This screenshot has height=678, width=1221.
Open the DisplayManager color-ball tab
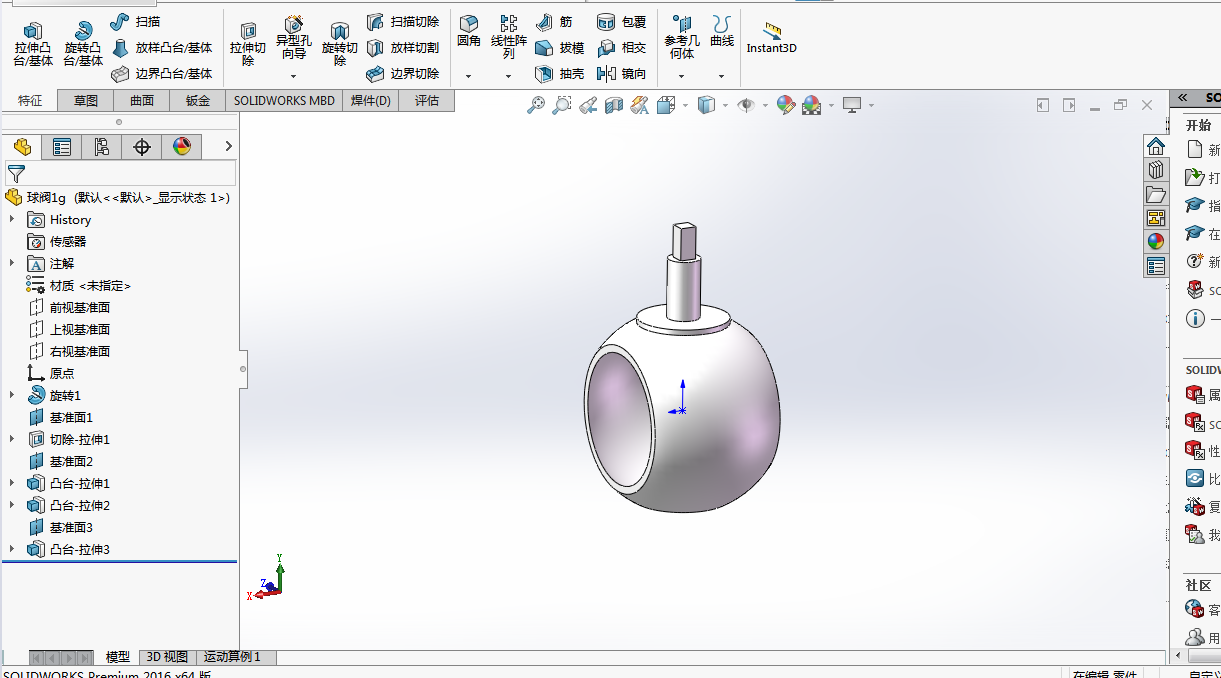tap(182, 147)
